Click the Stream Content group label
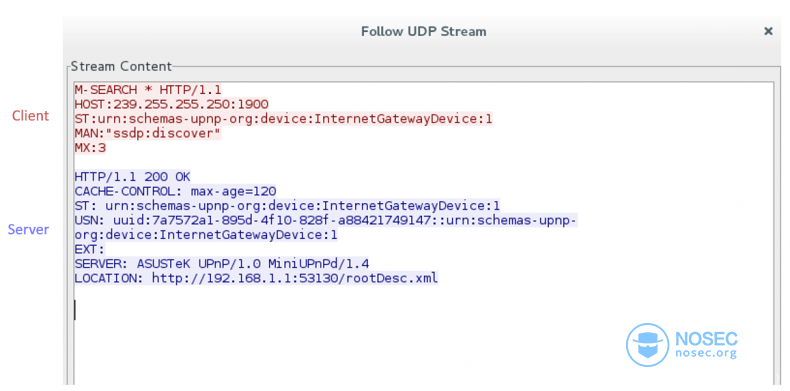This screenshot has width=790, height=391. tap(121, 66)
